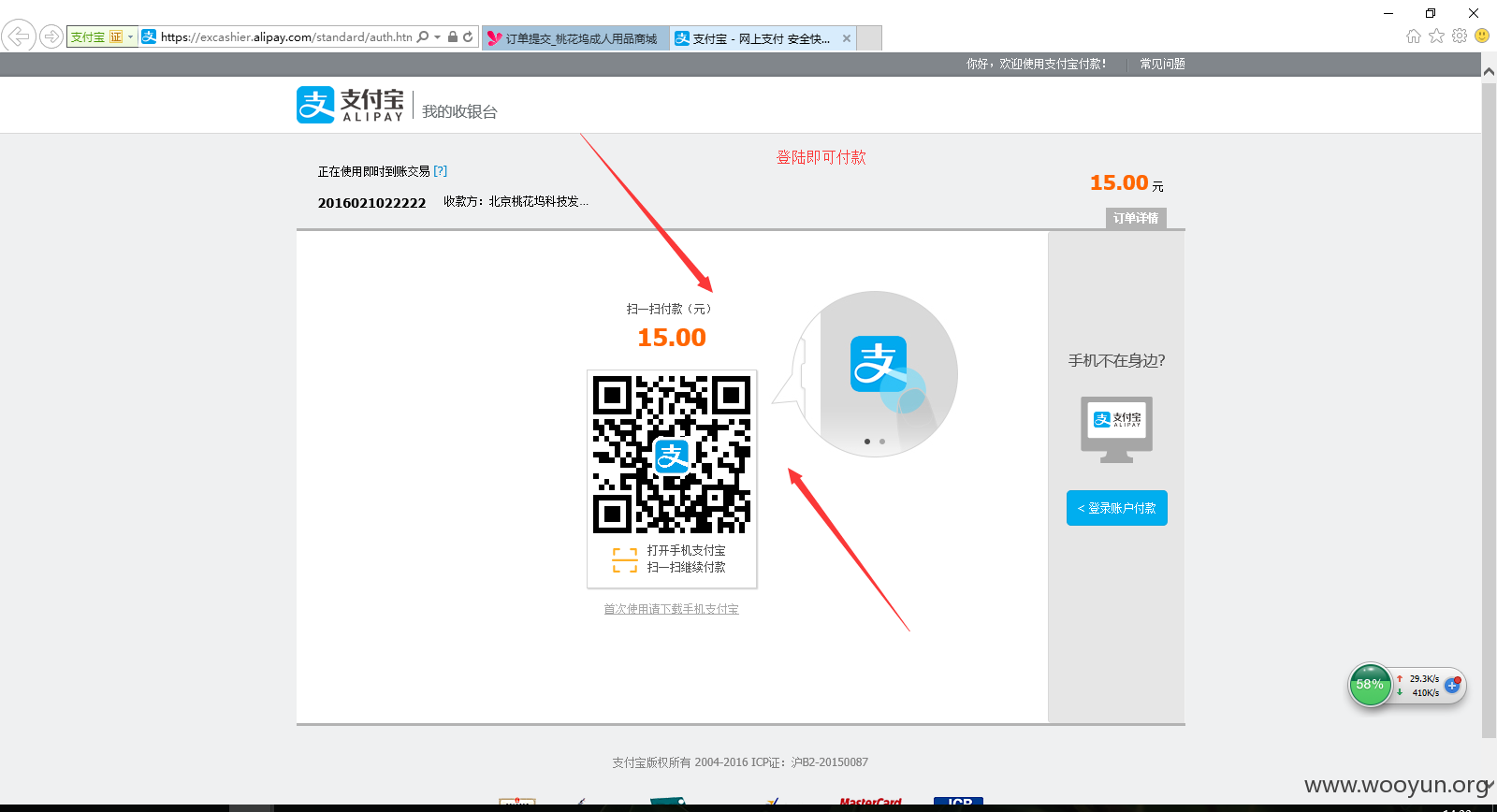Open browser Tools gear menu

click(1460, 36)
